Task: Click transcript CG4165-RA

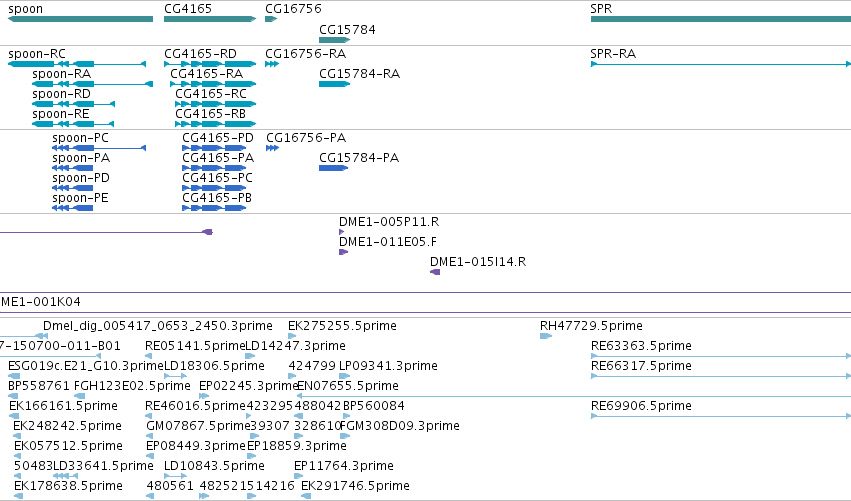Action: (x=213, y=84)
